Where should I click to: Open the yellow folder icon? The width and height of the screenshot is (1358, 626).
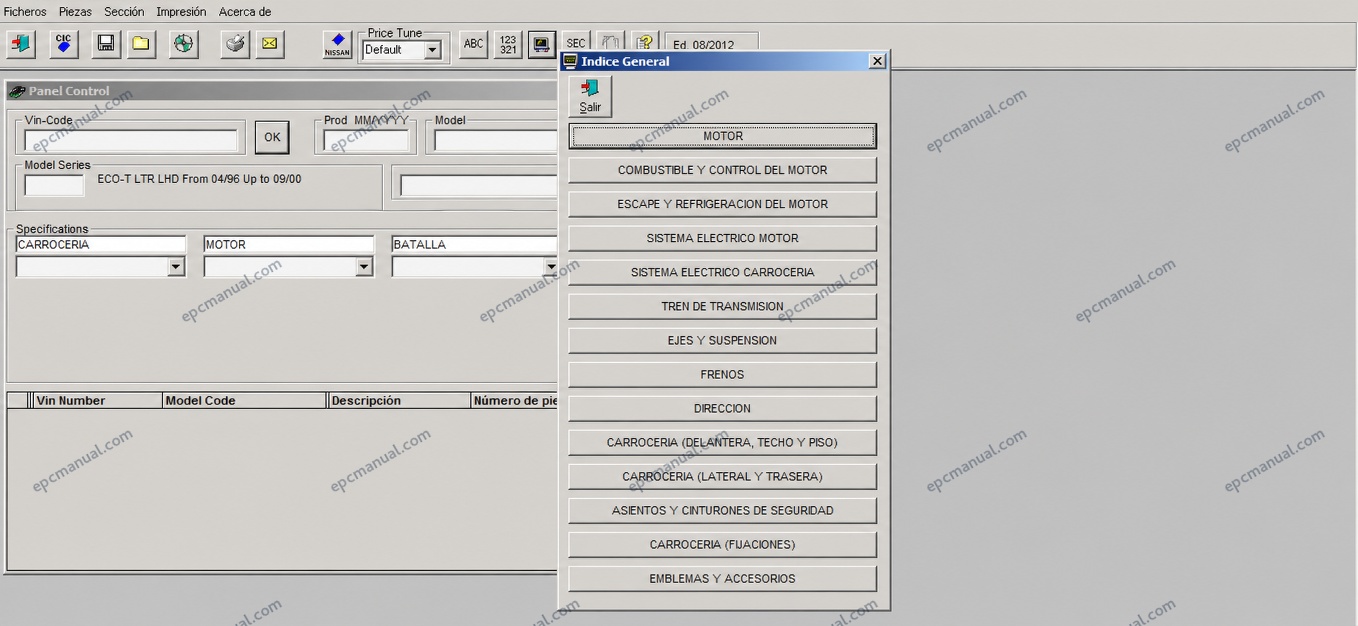[x=141, y=44]
